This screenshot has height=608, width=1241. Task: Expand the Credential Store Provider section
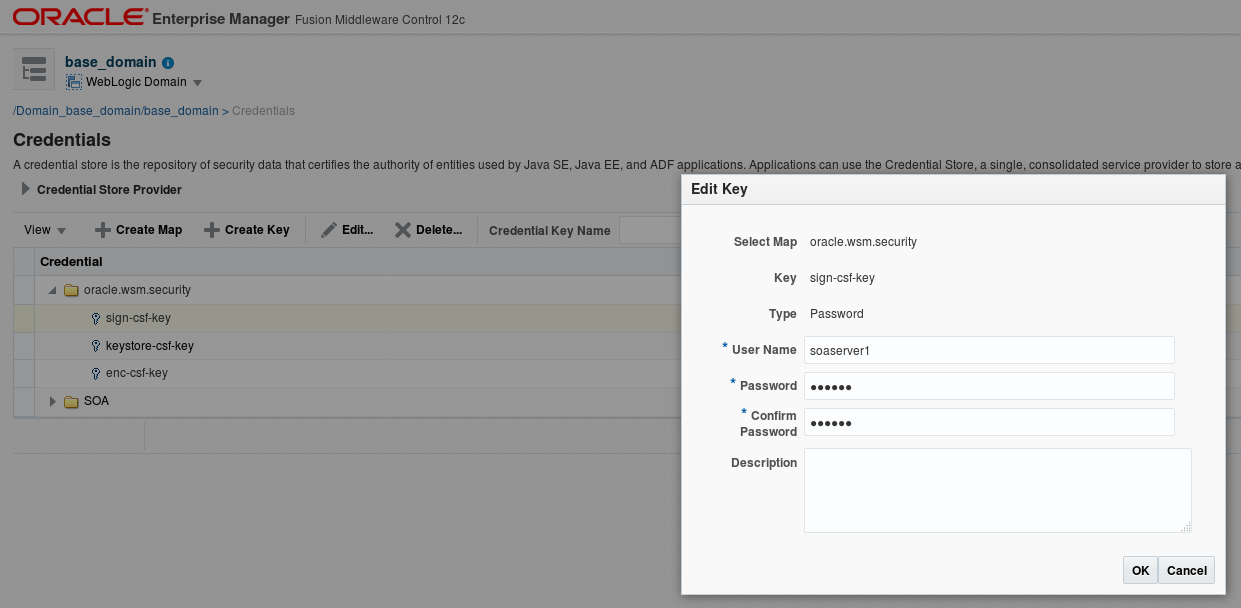pyautogui.click(x=24, y=189)
